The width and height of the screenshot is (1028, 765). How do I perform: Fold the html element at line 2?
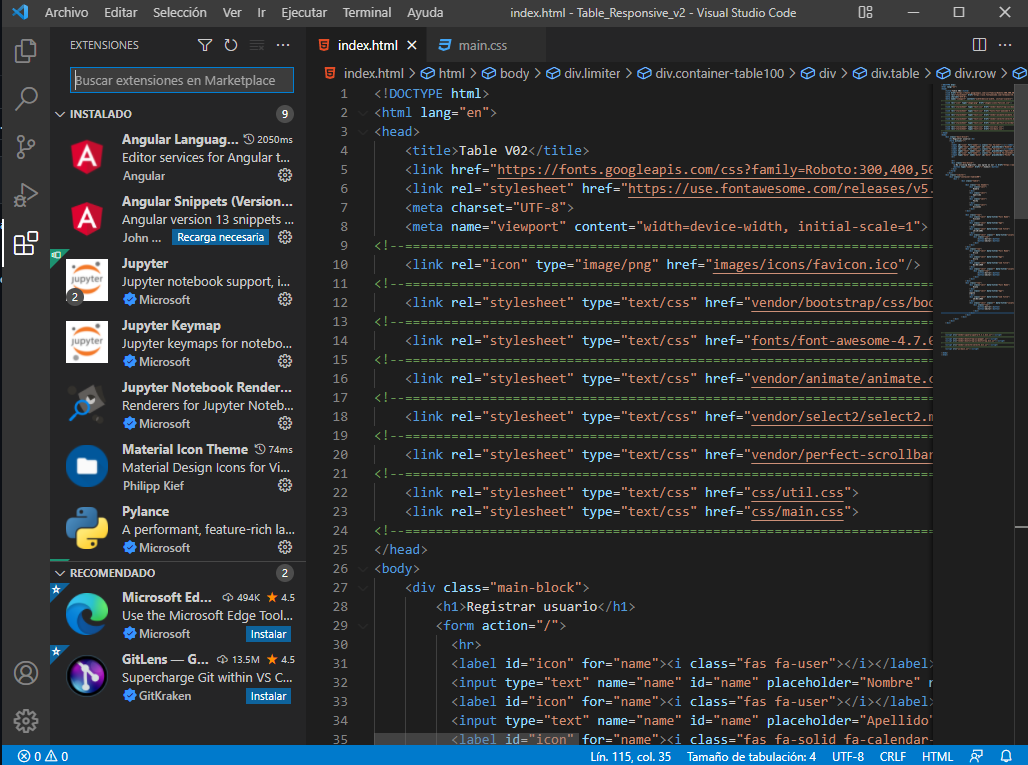point(363,113)
